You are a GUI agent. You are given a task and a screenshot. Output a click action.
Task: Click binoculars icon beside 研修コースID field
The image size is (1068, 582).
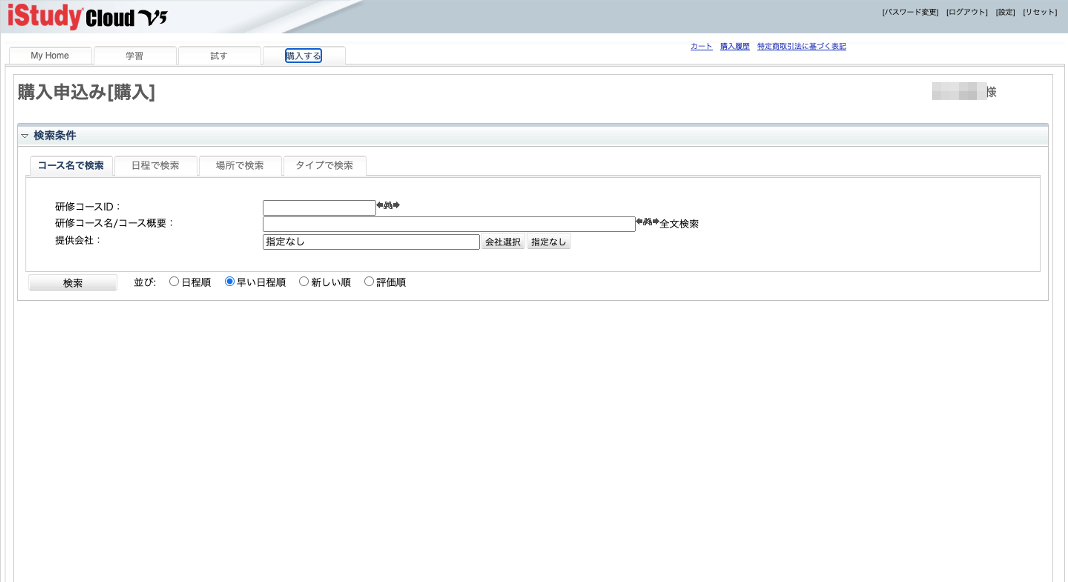[388, 206]
